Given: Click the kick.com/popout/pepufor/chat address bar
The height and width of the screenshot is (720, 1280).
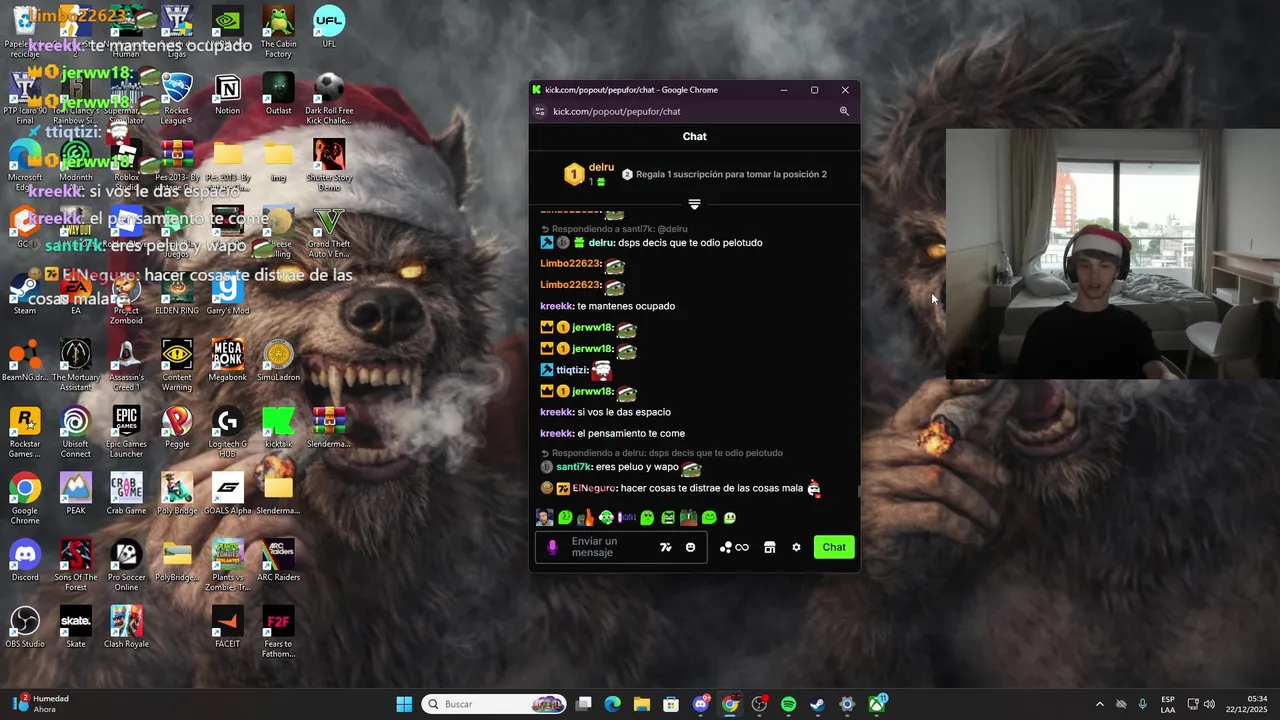Looking at the screenshot, I should point(617,111).
